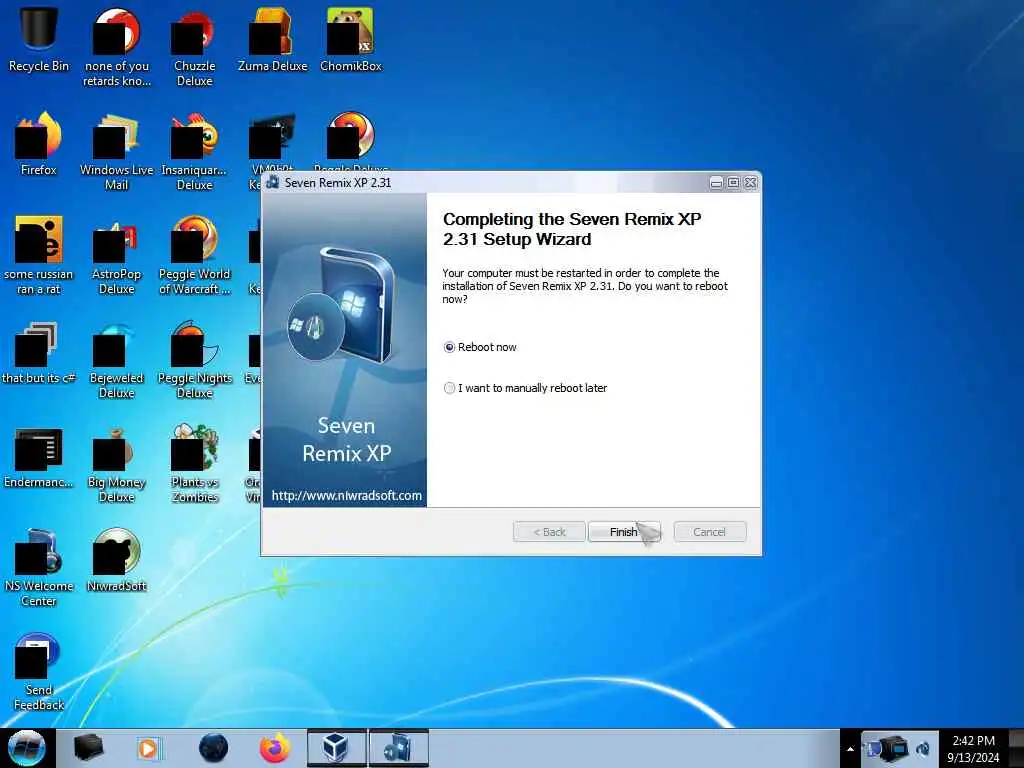The height and width of the screenshot is (768, 1024).
Task: Click the Seven Remix XP title bar icon
Action: click(273, 183)
